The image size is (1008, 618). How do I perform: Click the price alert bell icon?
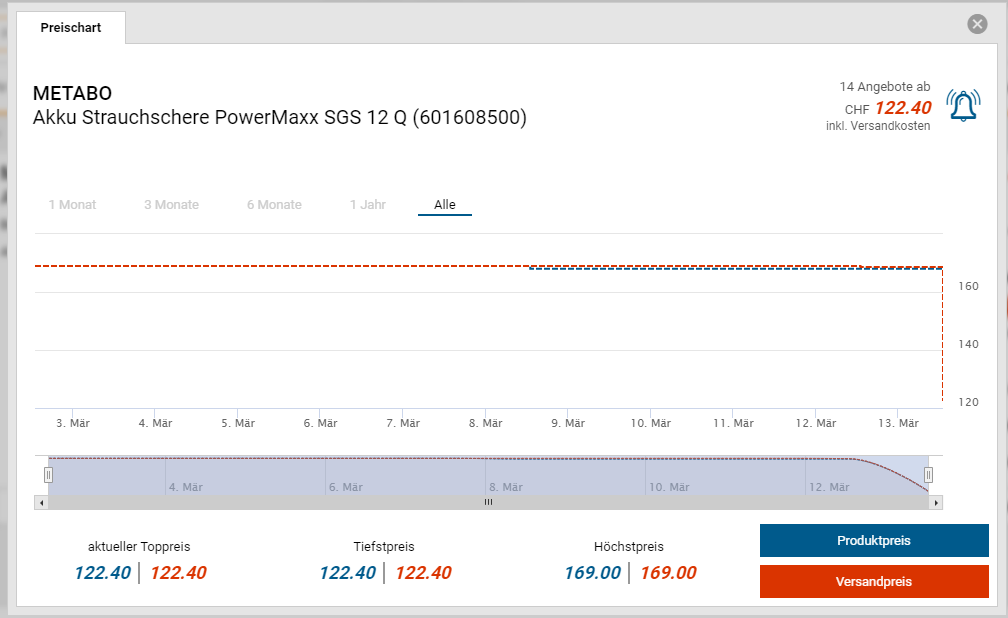click(963, 106)
